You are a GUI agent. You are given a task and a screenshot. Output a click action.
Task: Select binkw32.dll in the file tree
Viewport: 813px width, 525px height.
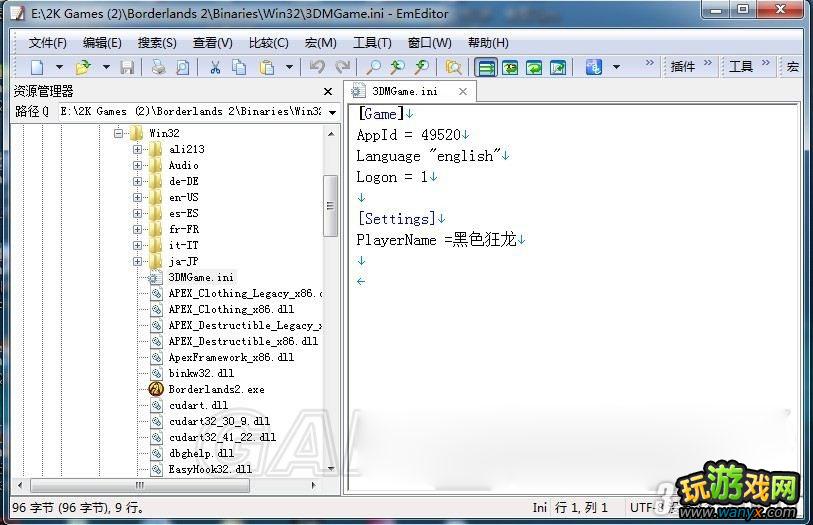tap(201, 373)
